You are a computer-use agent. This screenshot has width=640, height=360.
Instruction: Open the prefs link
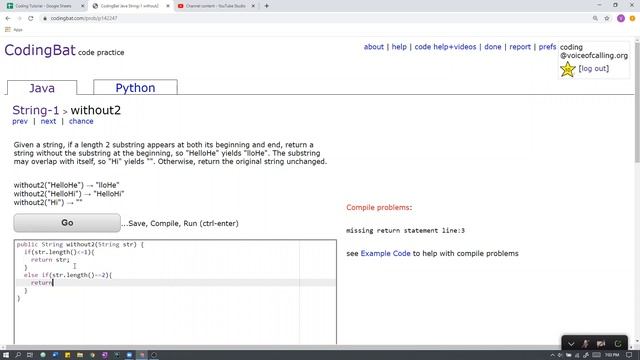547,47
